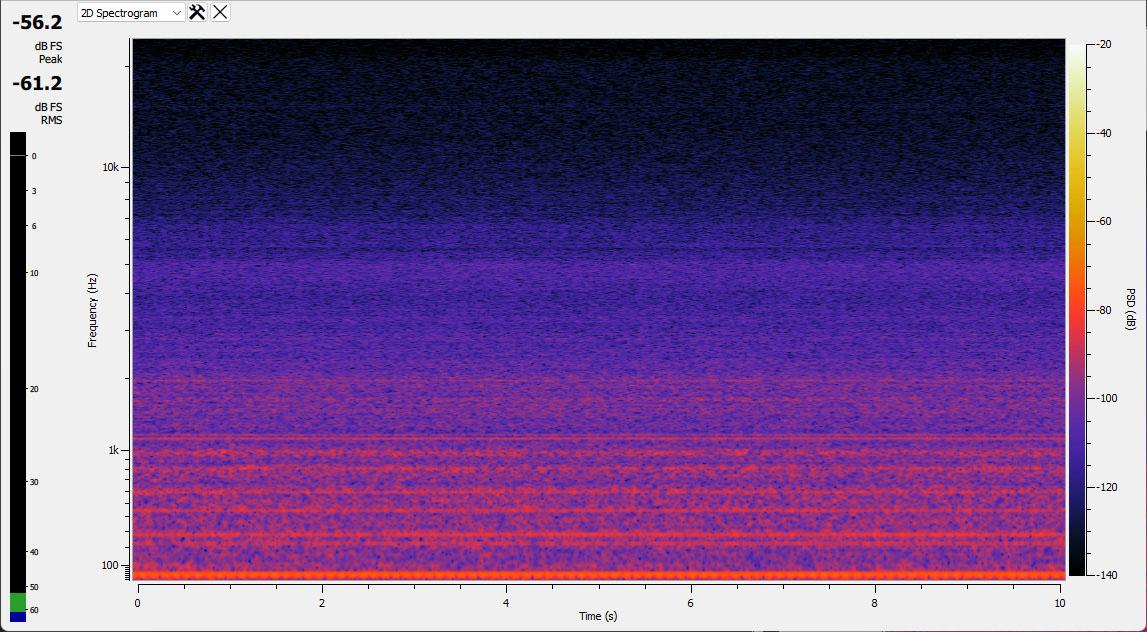Click the 1k frequency axis label
The image size is (1147, 632).
(x=113, y=451)
